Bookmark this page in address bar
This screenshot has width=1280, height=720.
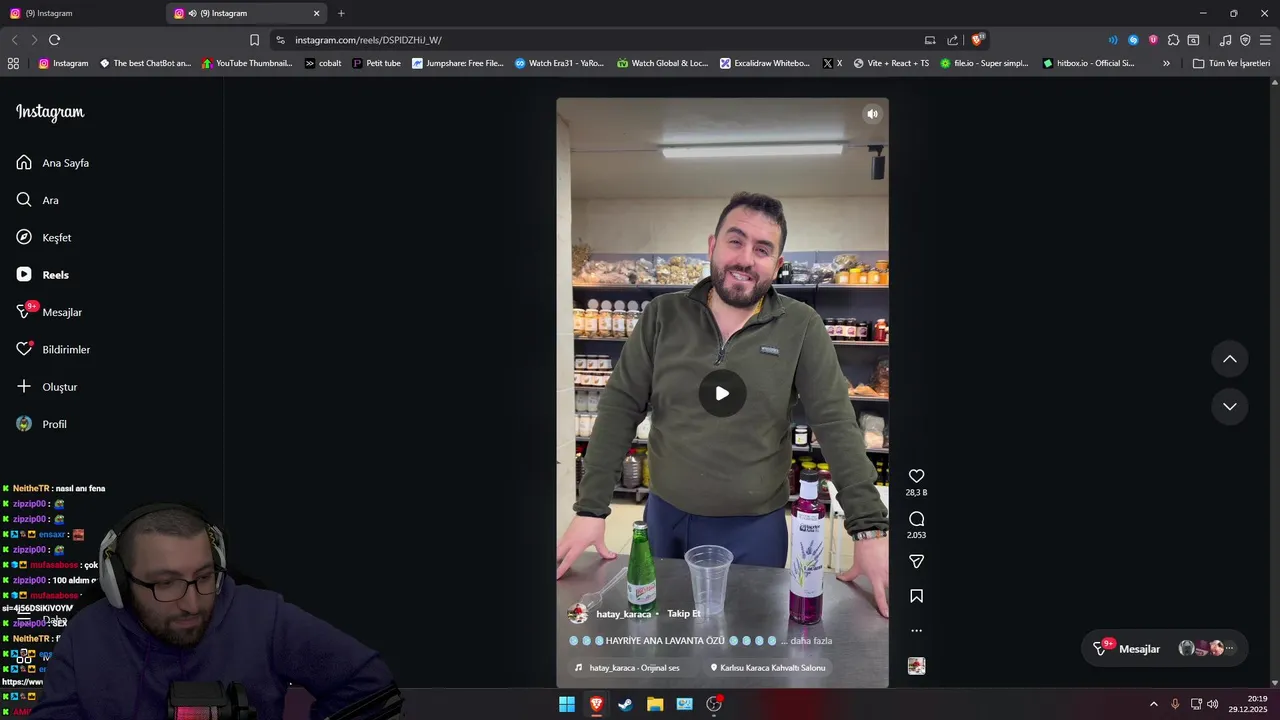coord(254,40)
